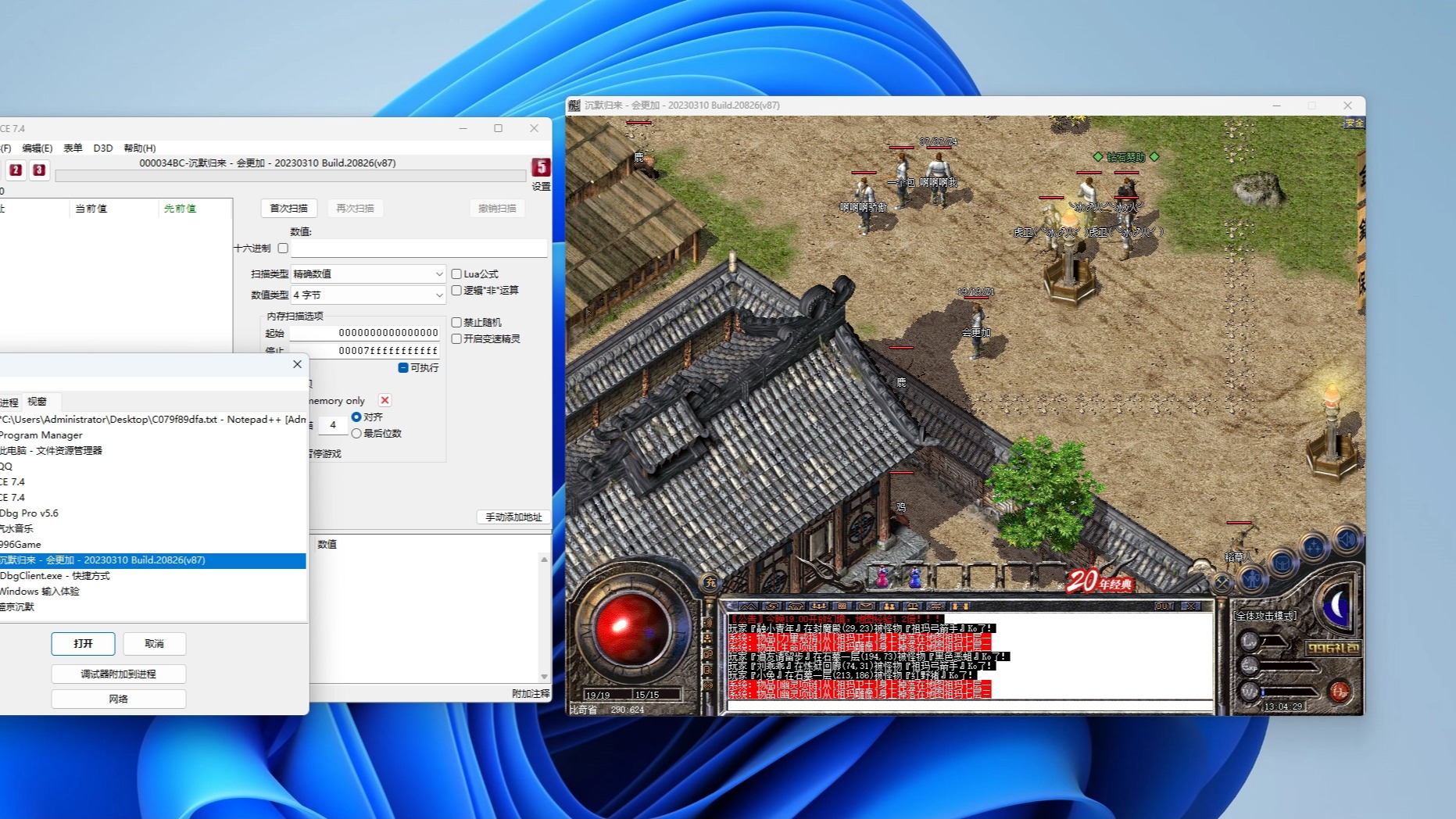Open the 帮助(H) menu in CE
The height and width of the screenshot is (819, 1456).
pos(140,148)
